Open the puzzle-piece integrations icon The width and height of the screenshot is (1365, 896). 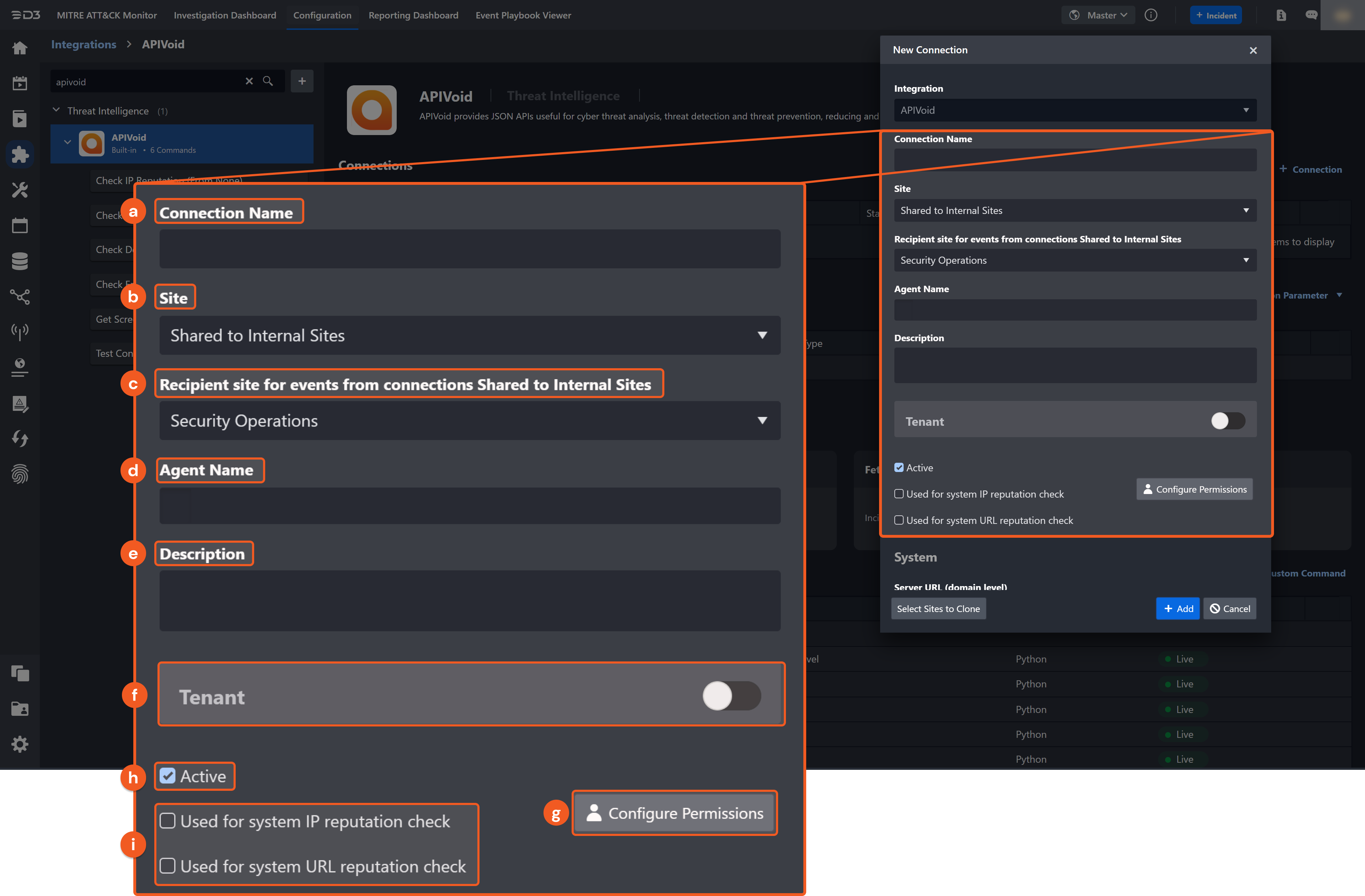click(x=20, y=154)
